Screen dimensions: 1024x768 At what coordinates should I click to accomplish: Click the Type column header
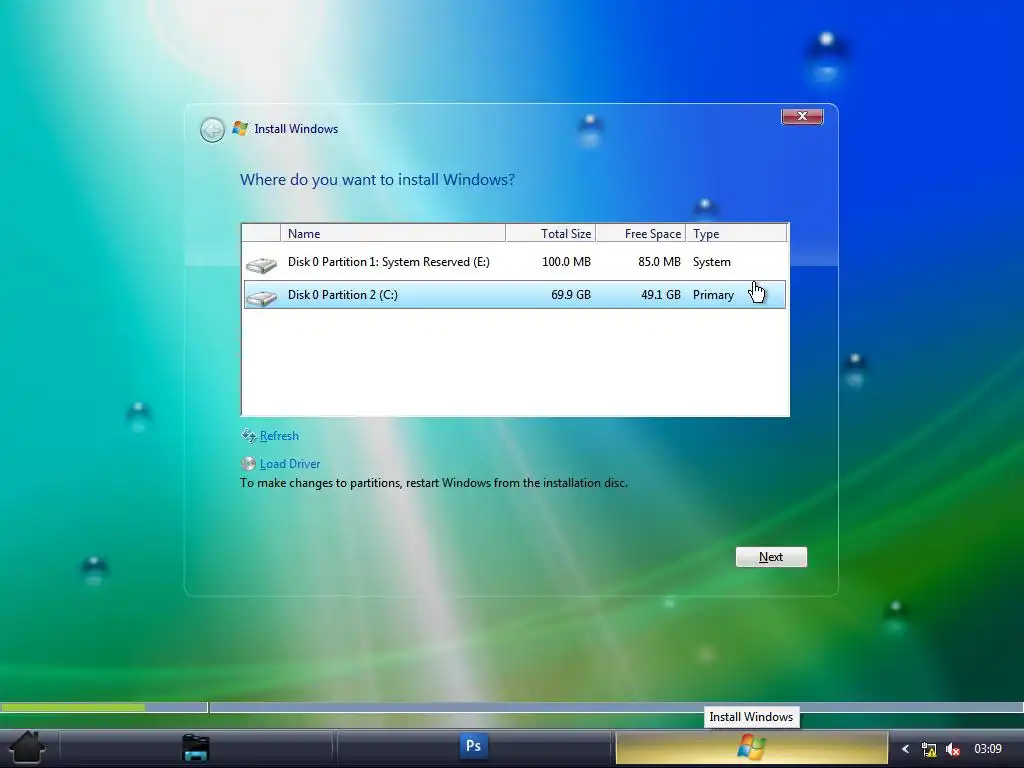tap(737, 233)
